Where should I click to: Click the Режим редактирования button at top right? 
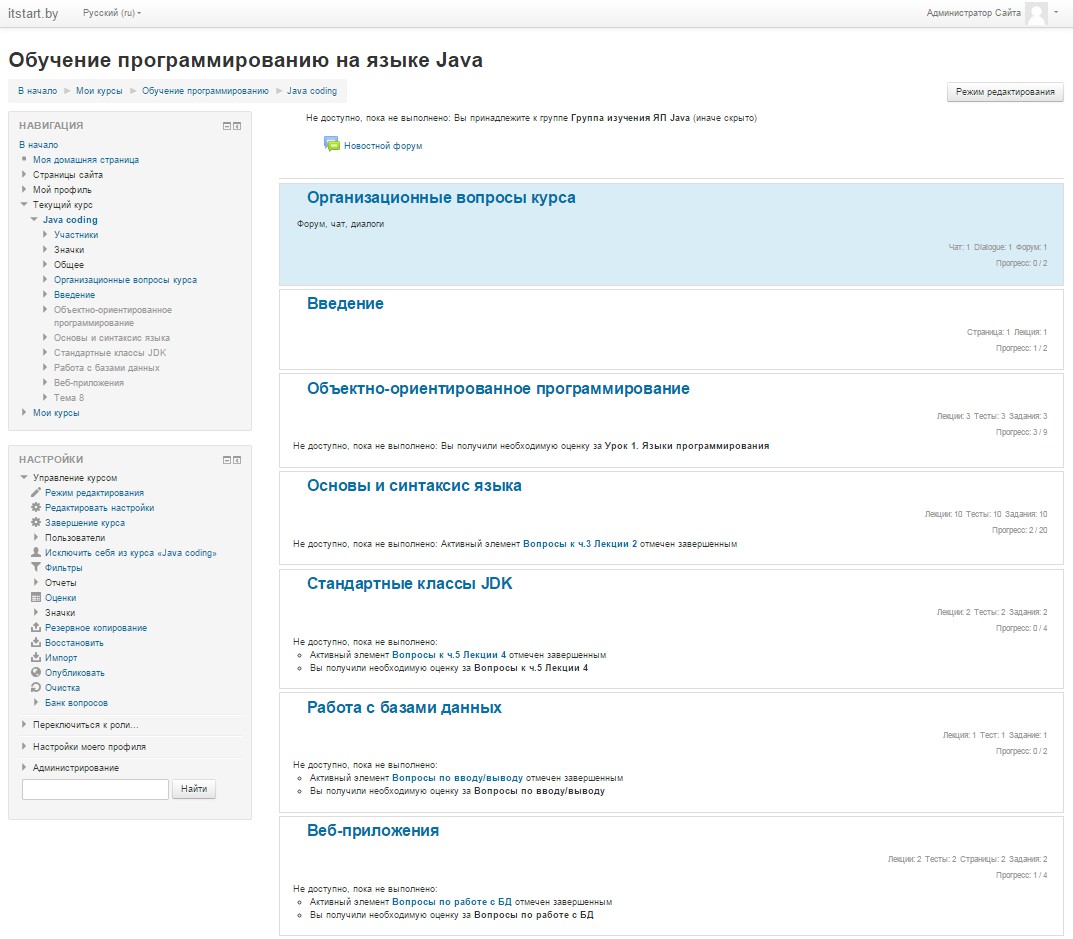pyautogui.click(x=1005, y=92)
